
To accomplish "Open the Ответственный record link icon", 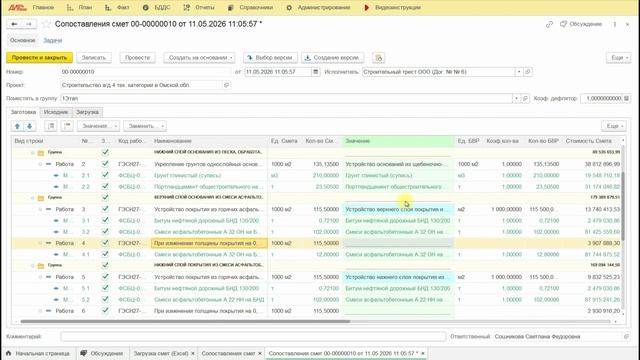I will pyautogui.click(x=626, y=336).
